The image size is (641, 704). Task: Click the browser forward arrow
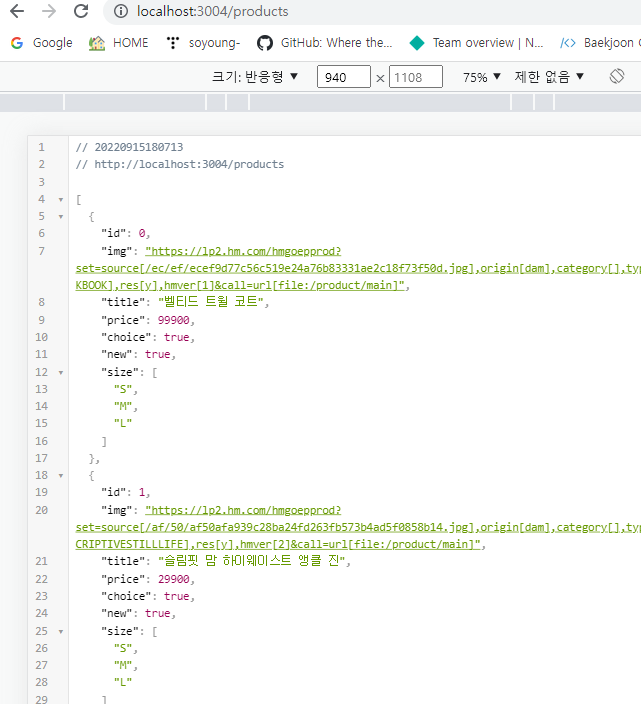click(49, 11)
